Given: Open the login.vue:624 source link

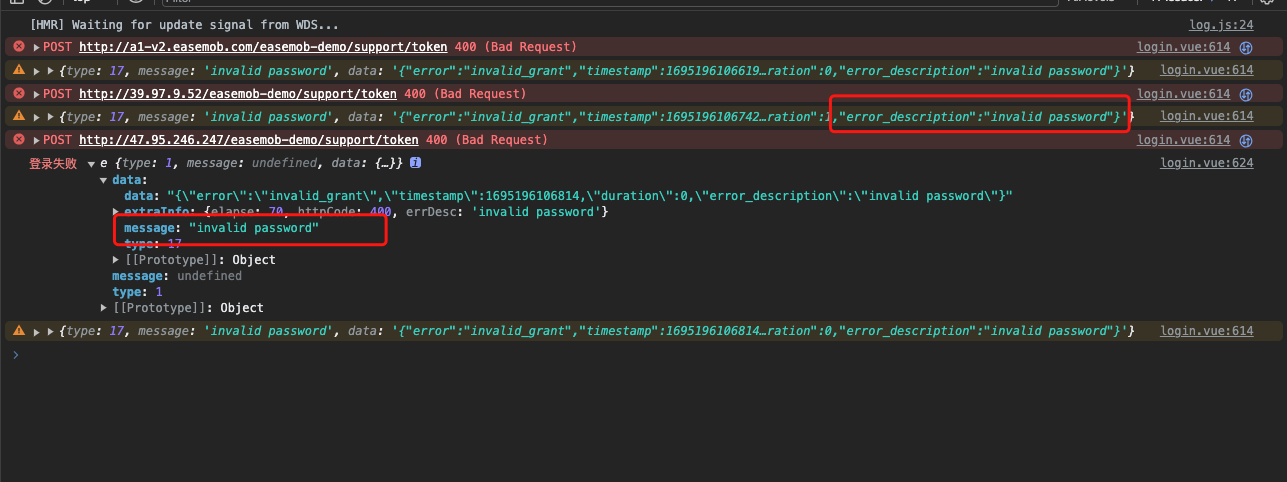Looking at the screenshot, I should coord(1207,162).
